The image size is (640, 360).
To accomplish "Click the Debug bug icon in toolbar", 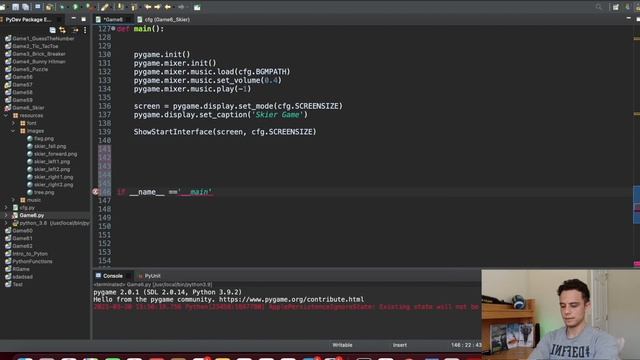I will (62, 7).
